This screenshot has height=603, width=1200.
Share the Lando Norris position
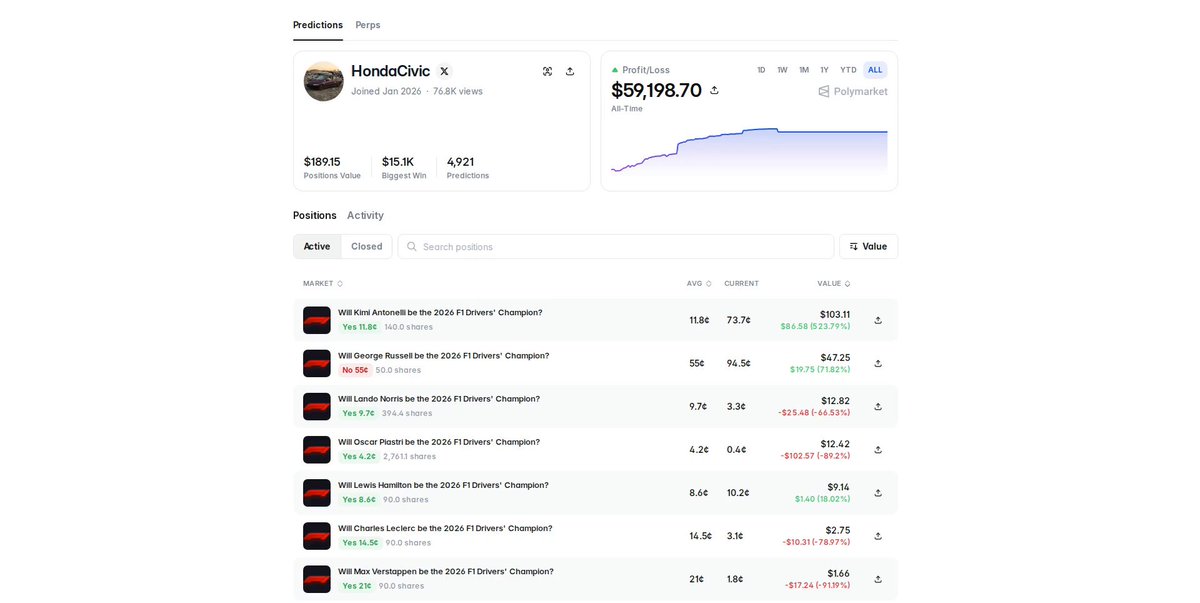click(878, 406)
